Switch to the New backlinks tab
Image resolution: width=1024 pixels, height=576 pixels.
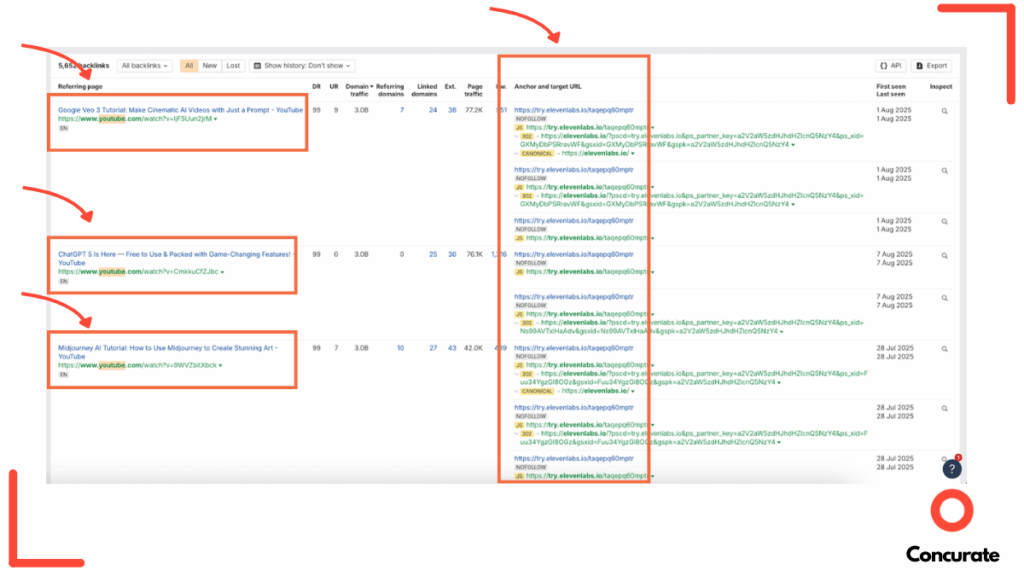(209, 66)
